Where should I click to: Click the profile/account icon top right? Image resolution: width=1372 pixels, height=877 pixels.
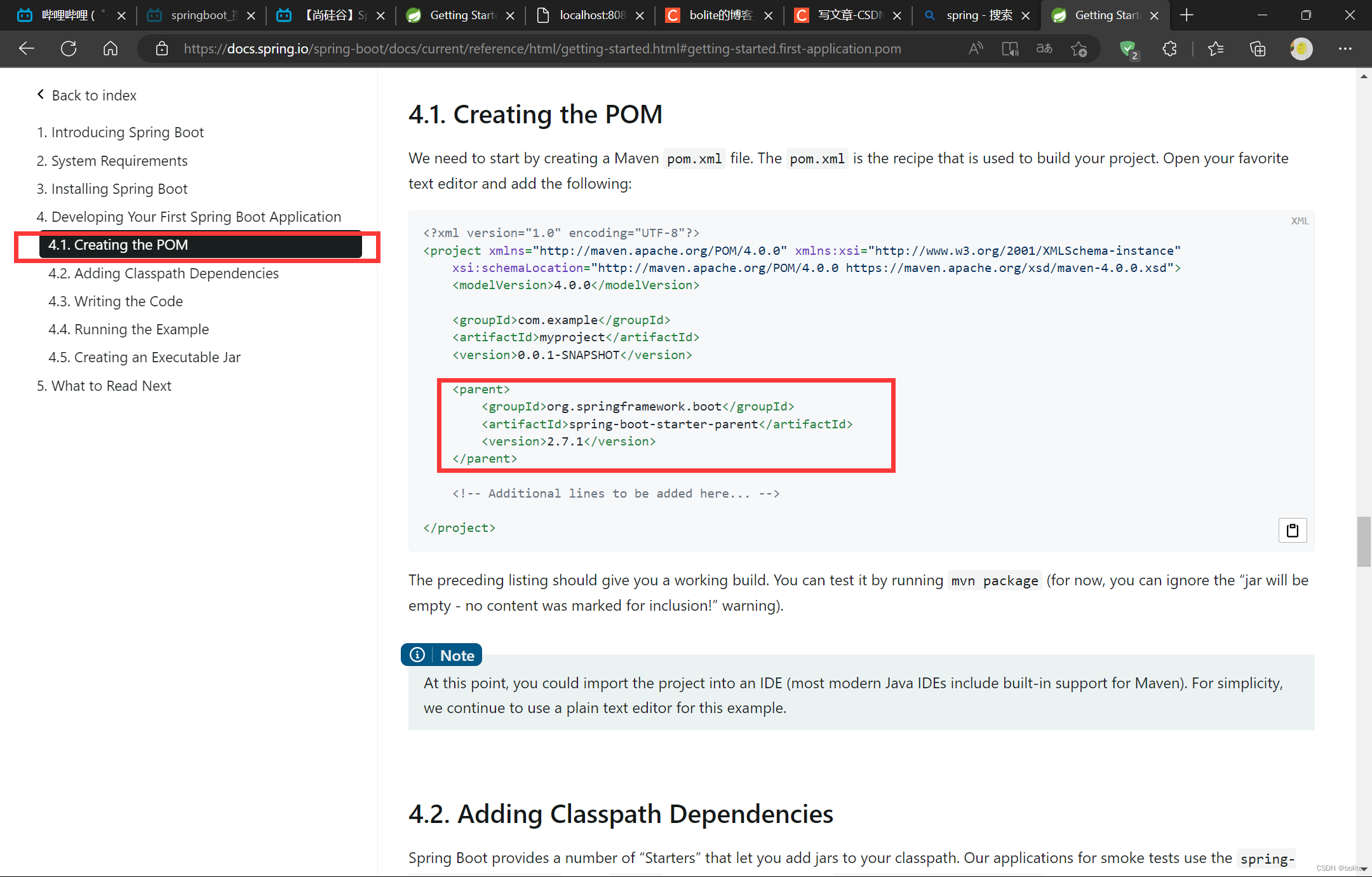[1300, 49]
